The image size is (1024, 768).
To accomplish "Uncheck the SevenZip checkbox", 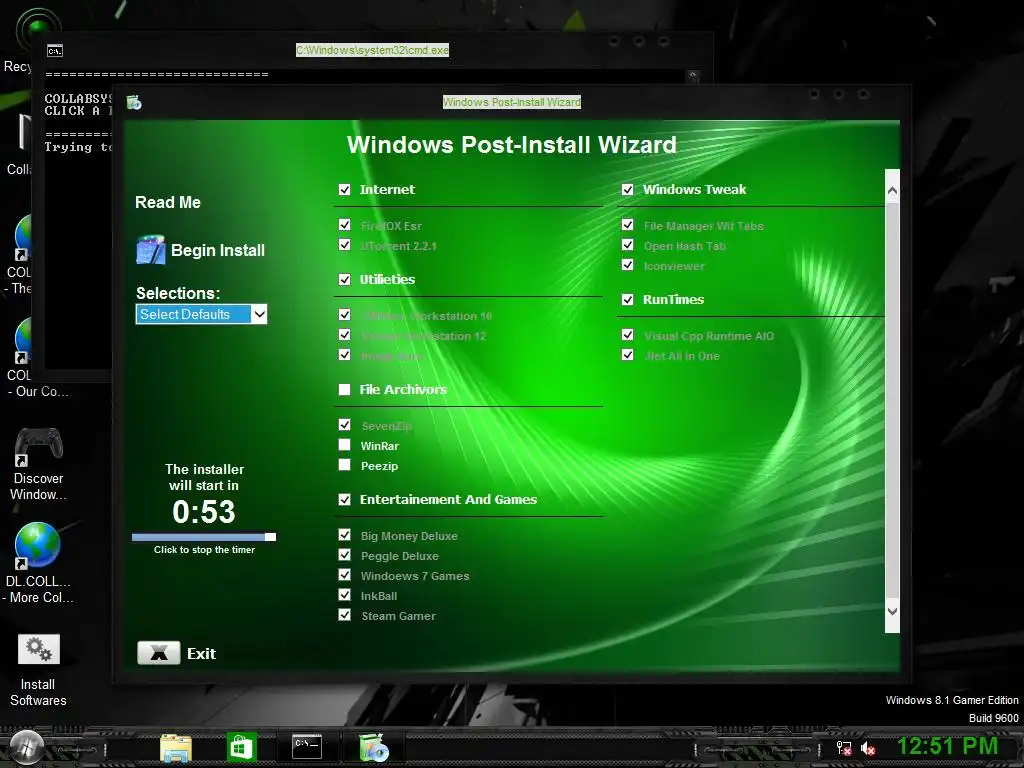I will 345,424.
